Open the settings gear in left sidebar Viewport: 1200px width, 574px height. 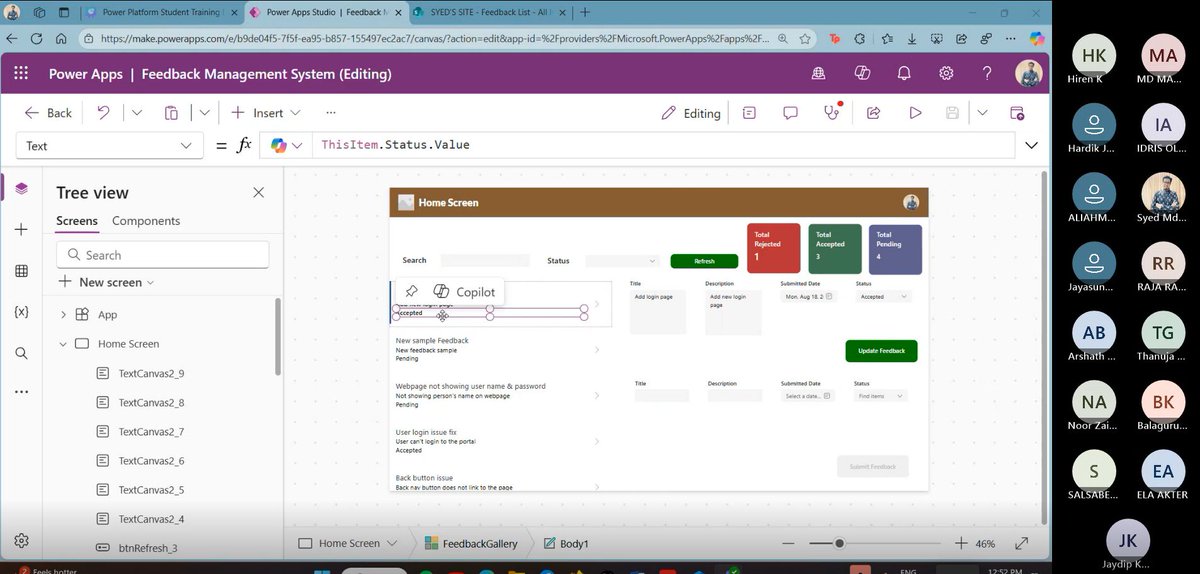coord(22,540)
